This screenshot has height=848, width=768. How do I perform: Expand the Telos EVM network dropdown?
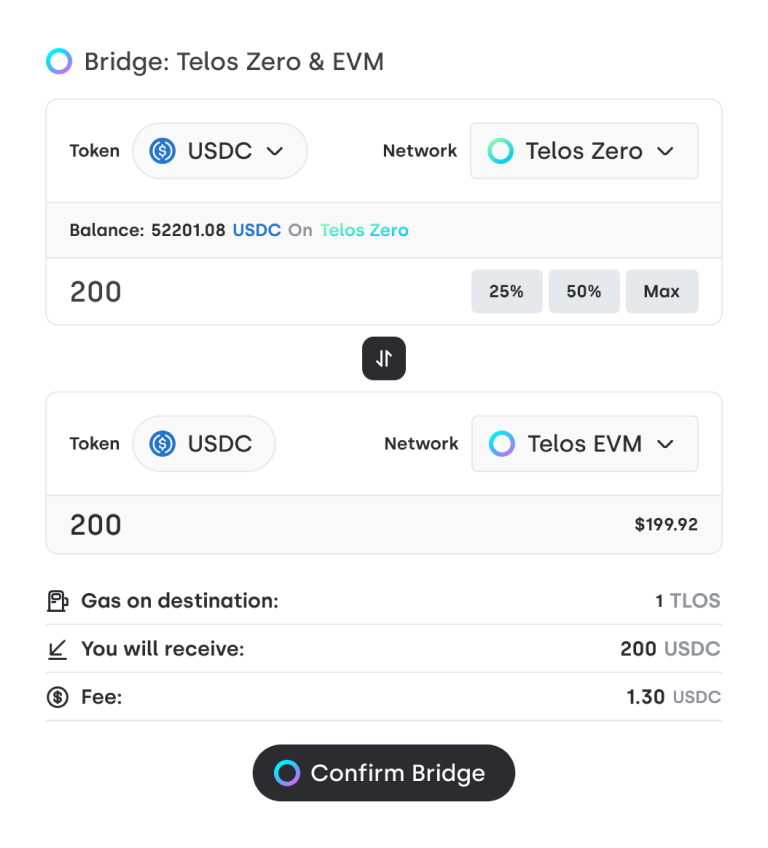tap(584, 444)
